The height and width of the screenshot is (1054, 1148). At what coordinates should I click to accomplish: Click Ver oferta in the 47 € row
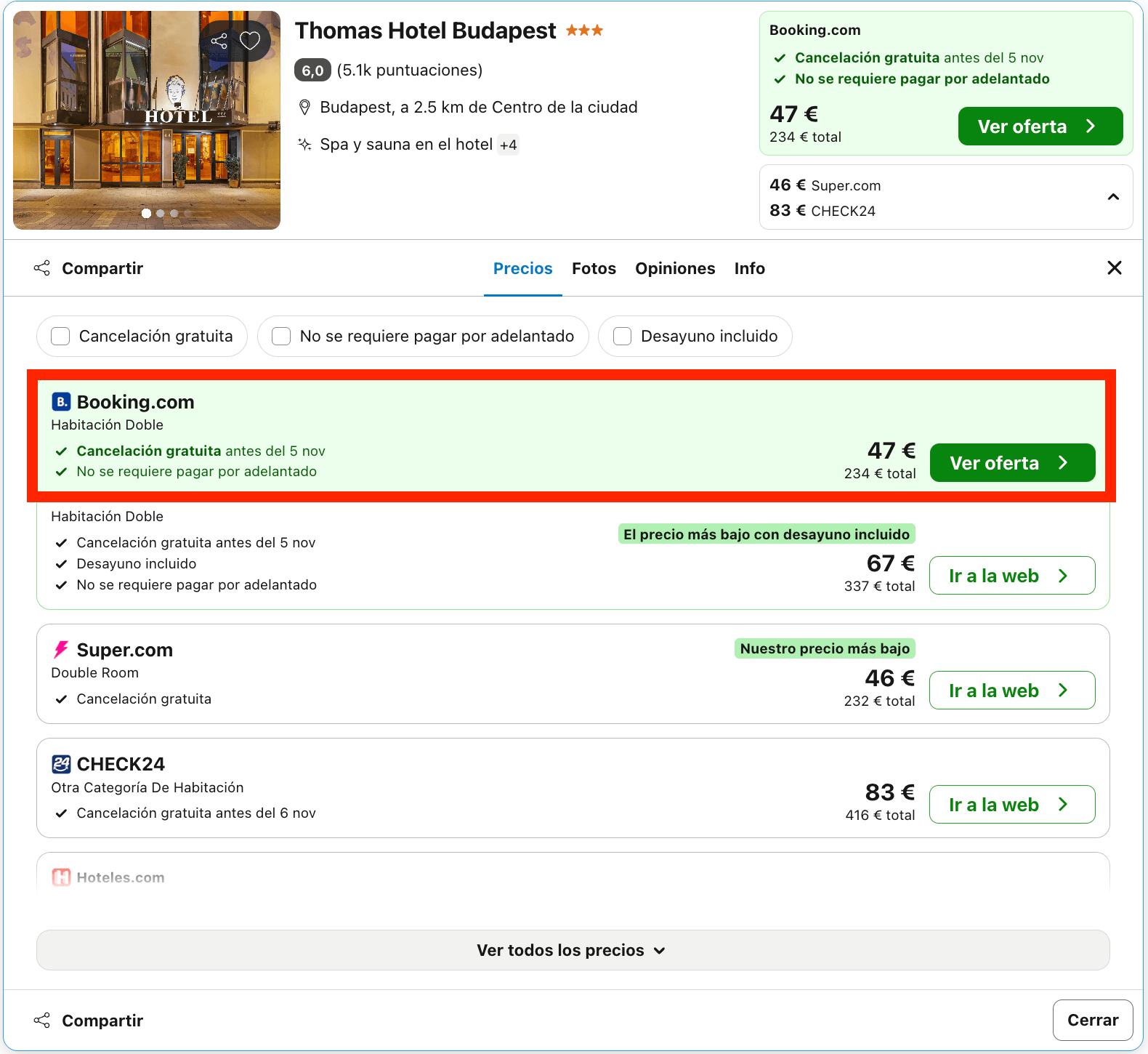pyautogui.click(x=1012, y=463)
